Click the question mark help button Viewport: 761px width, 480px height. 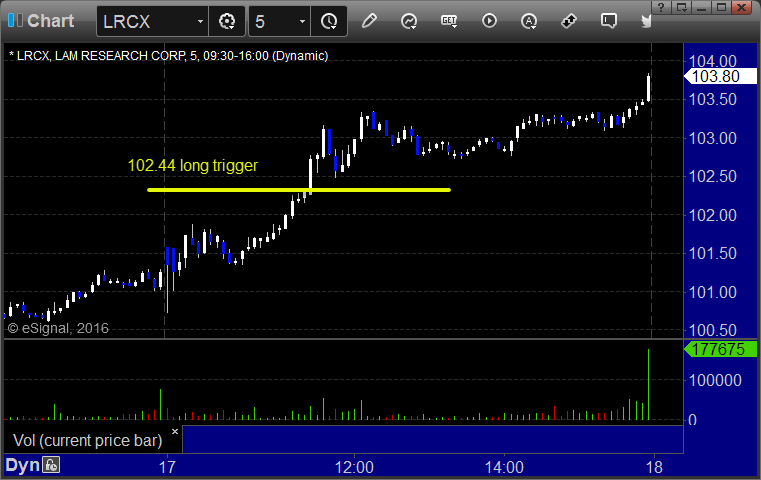[x=662, y=7]
